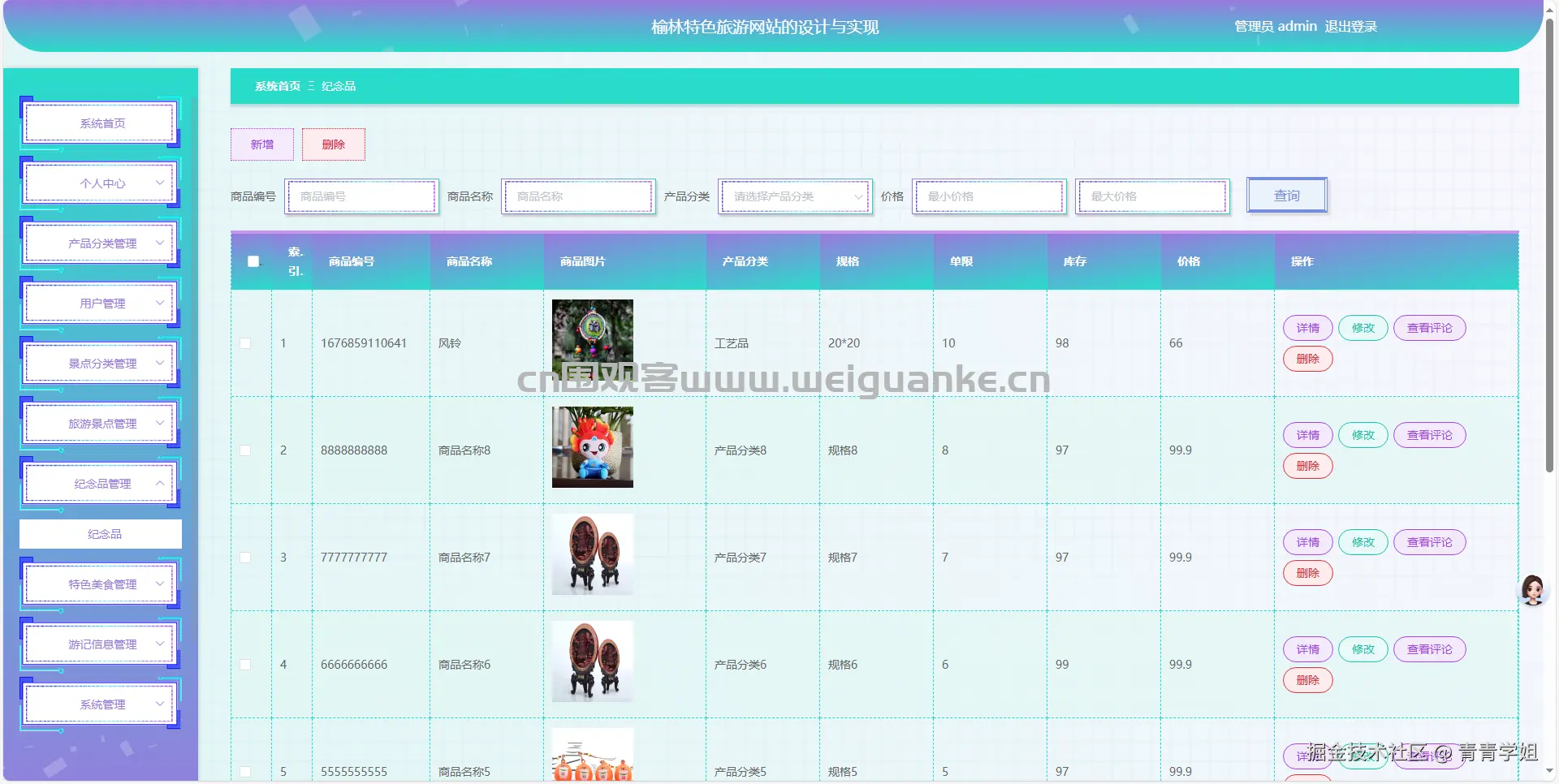Click 删除 for row 商品名称7
Screen dimensions: 1559x784
1307,573
